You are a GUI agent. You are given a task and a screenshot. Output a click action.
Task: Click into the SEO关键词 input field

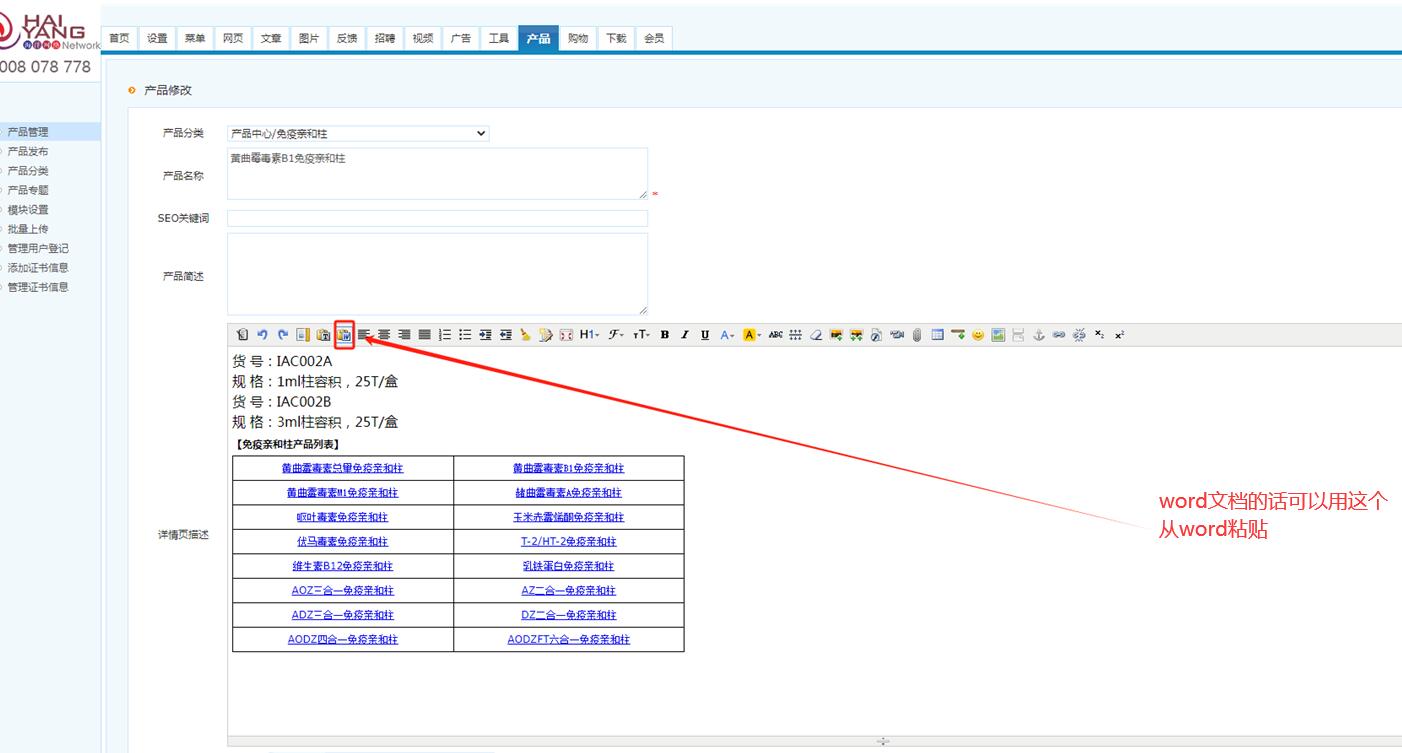pos(437,218)
